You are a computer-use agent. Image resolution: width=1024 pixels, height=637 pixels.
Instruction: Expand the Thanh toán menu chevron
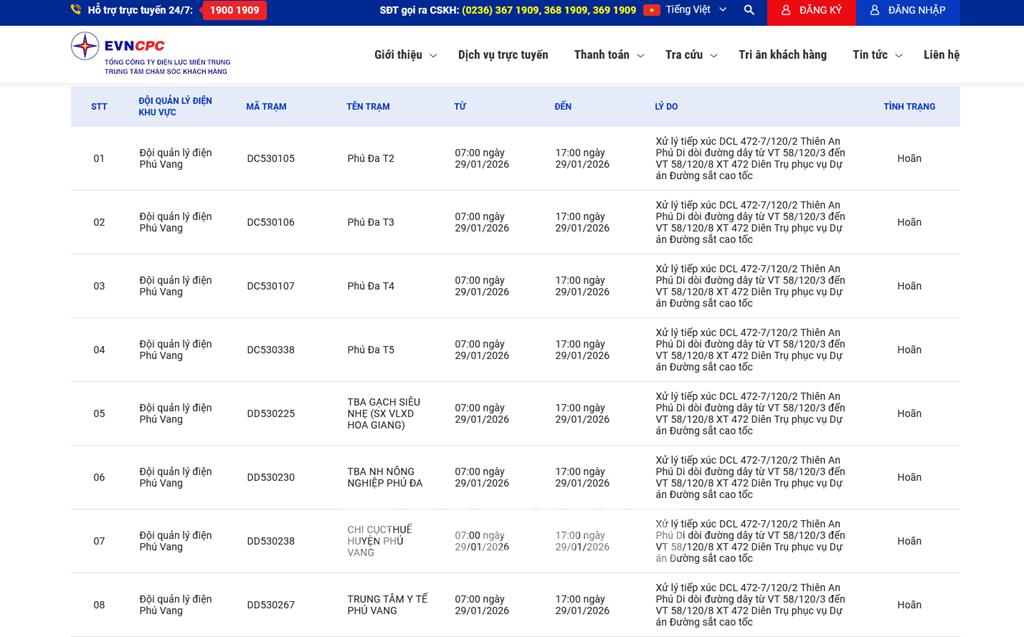tap(640, 56)
